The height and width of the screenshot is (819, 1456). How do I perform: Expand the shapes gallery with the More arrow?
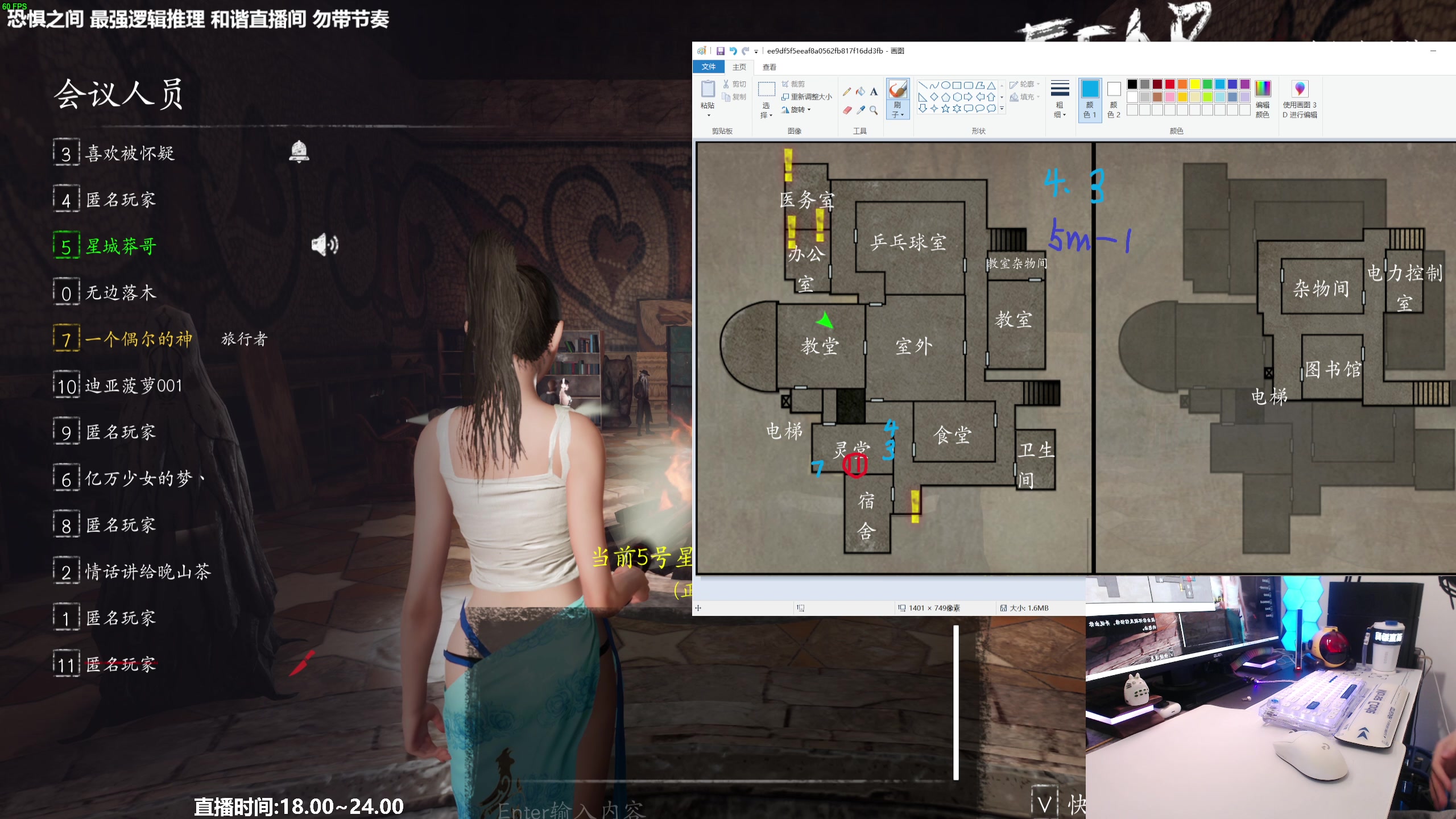click(x=1002, y=109)
